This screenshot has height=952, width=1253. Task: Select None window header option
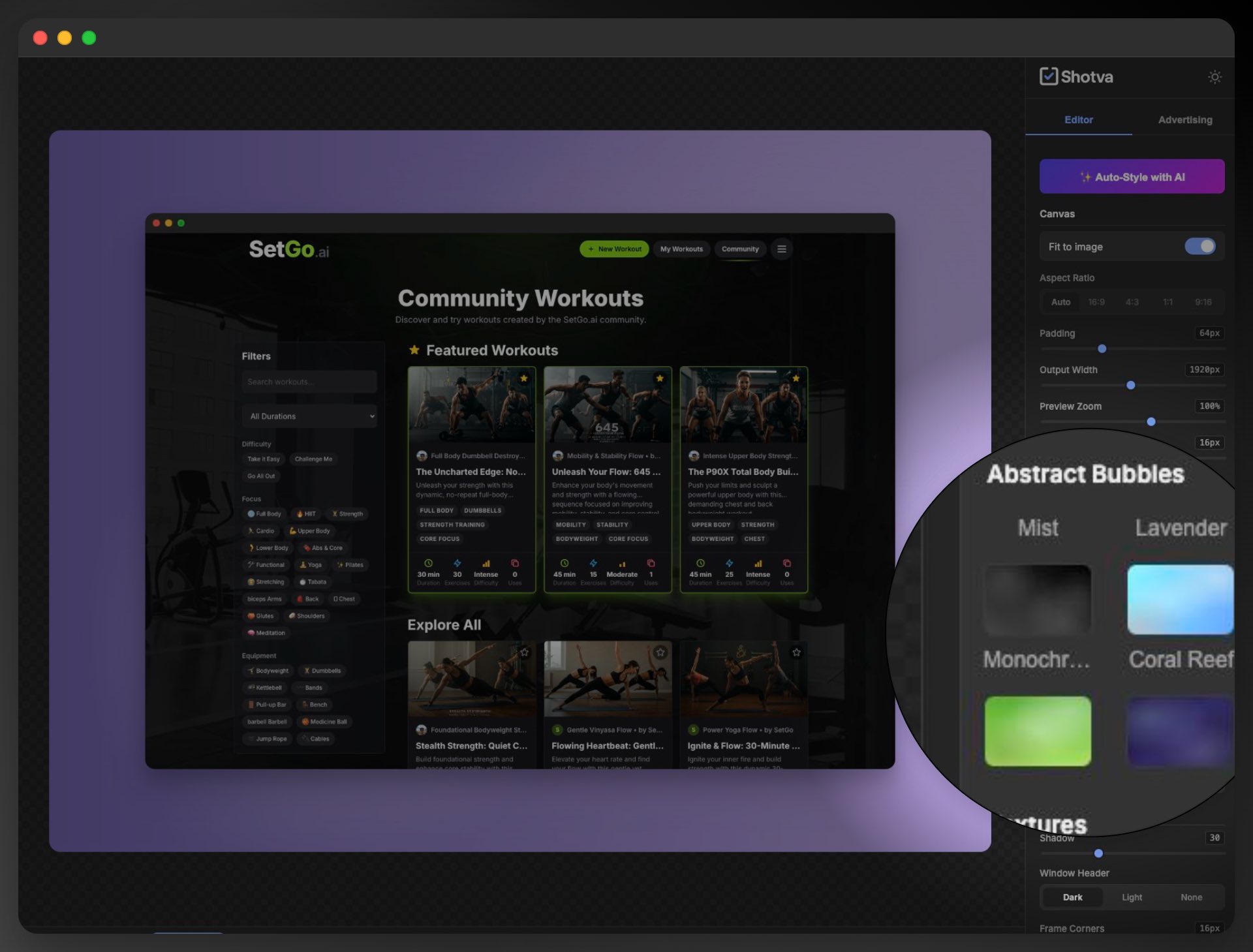tap(1191, 897)
